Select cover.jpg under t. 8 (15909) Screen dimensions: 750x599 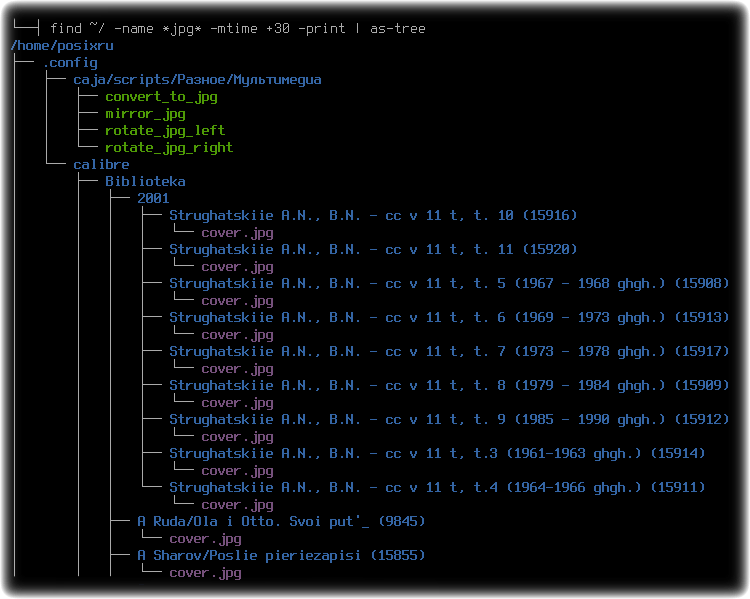pyautogui.click(x=237, y=403)
